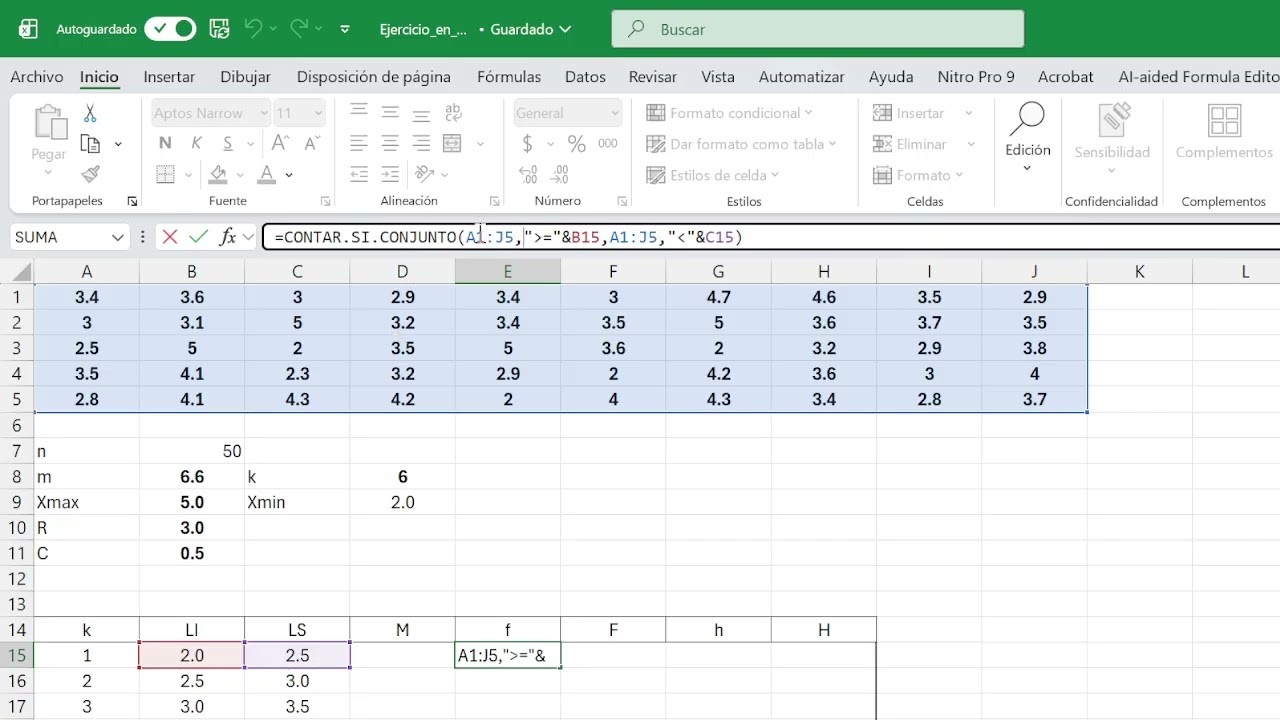Click the Copy icon
The width and height of the screenshot is (1280, 720).
click(x=90, y=144)
